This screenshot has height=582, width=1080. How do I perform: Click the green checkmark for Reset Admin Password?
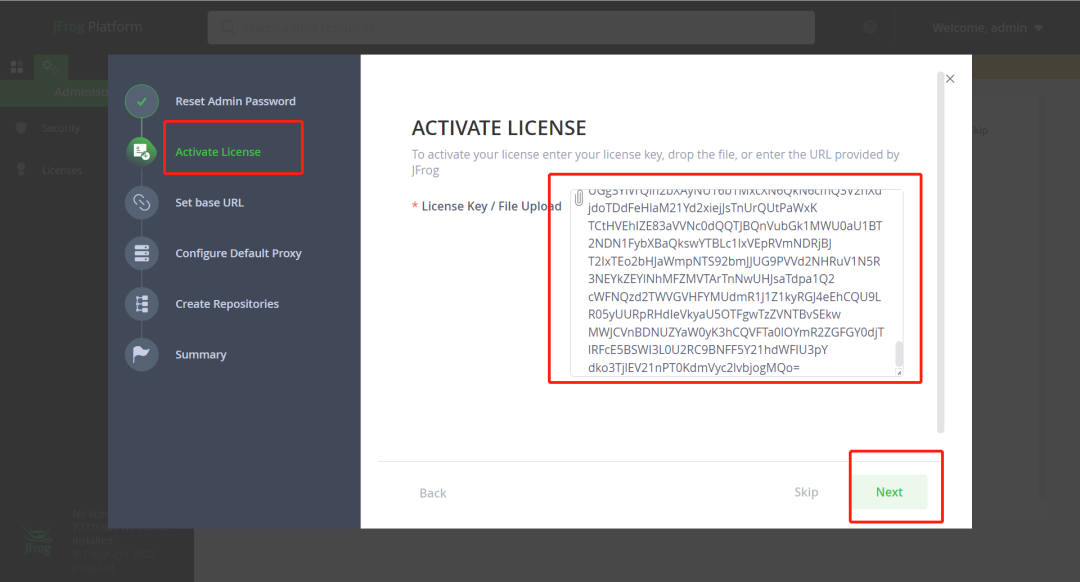pos(141,101)
